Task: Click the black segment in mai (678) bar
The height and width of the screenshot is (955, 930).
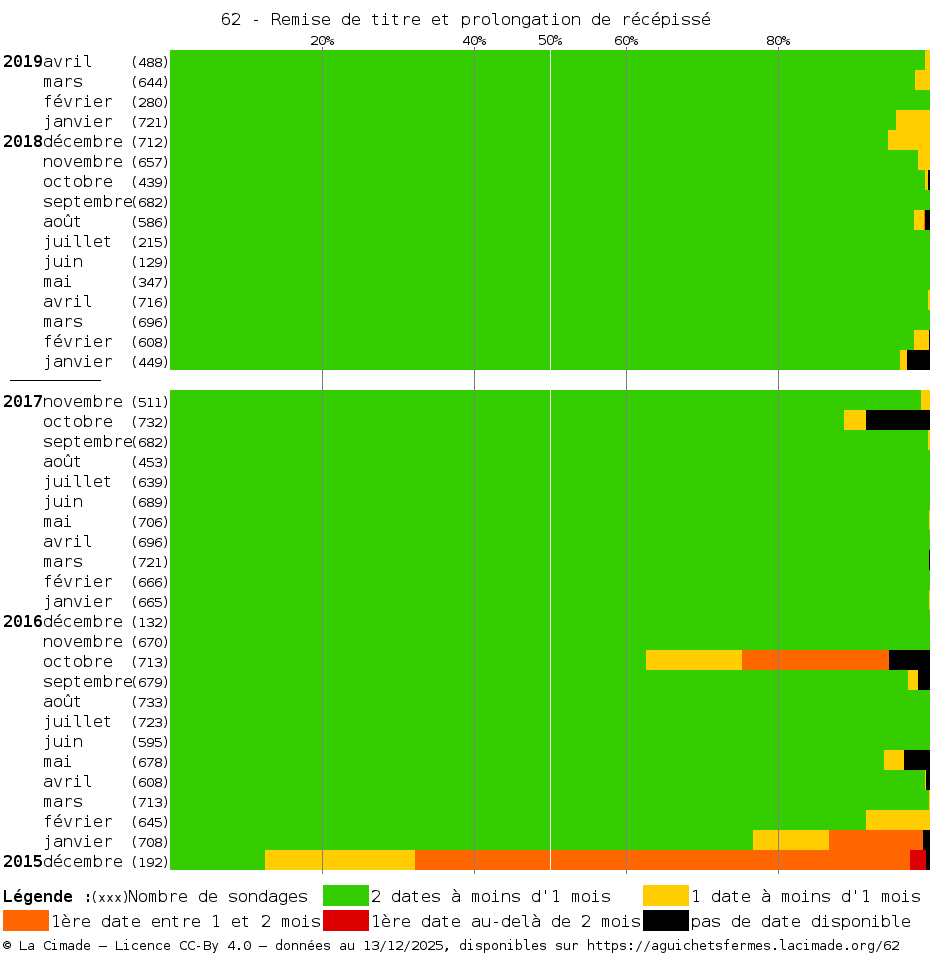Action: point(916,760)
